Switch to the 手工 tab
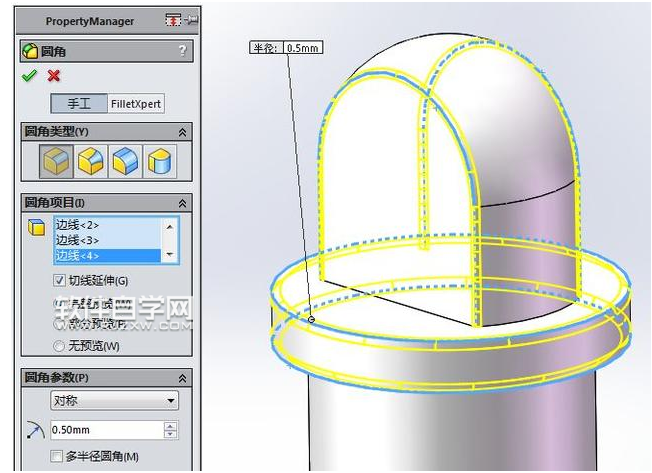The width and height of the screenshot is (652, 473). point(79,104)
